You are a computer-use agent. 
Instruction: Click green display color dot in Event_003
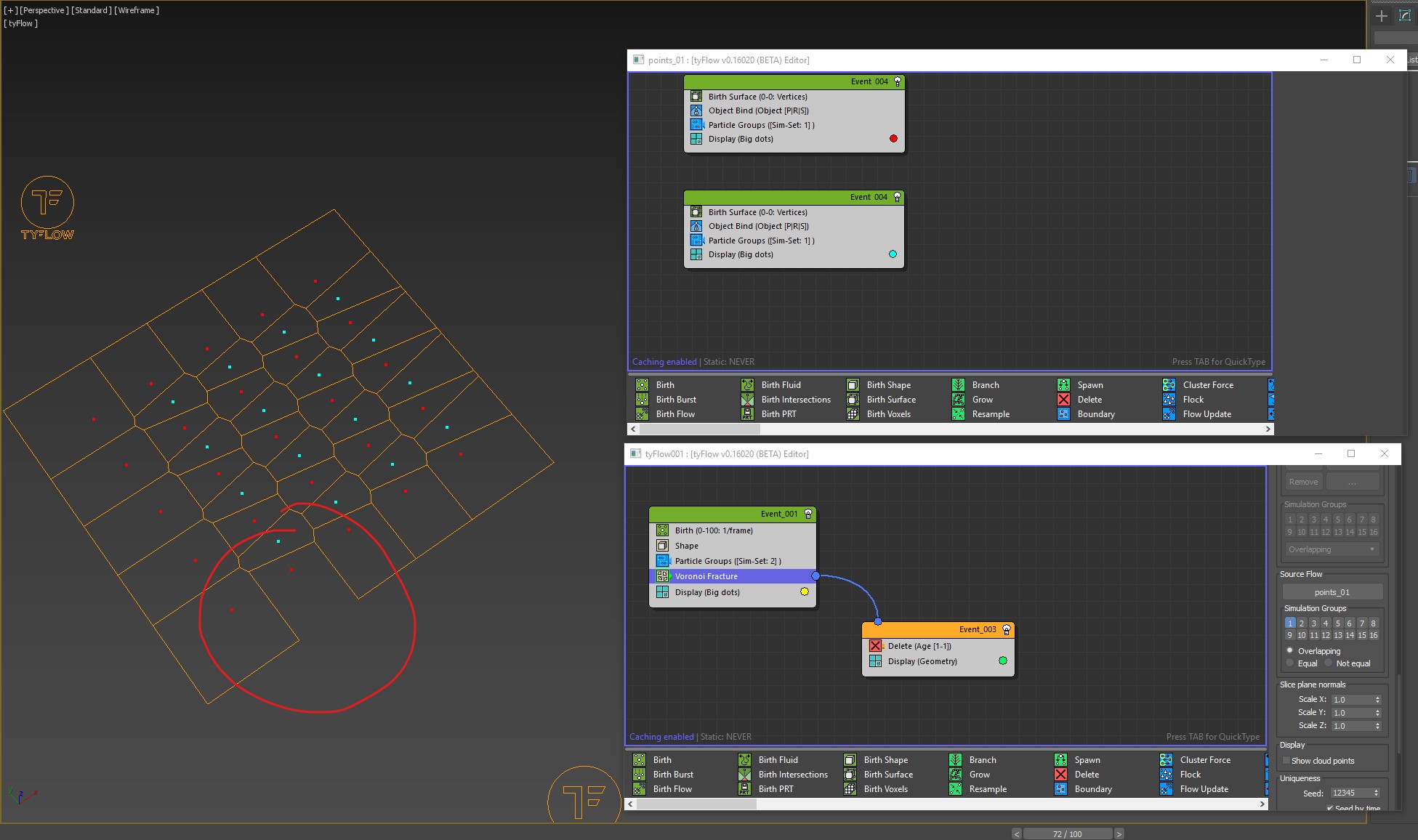[x=1003, y=661]
